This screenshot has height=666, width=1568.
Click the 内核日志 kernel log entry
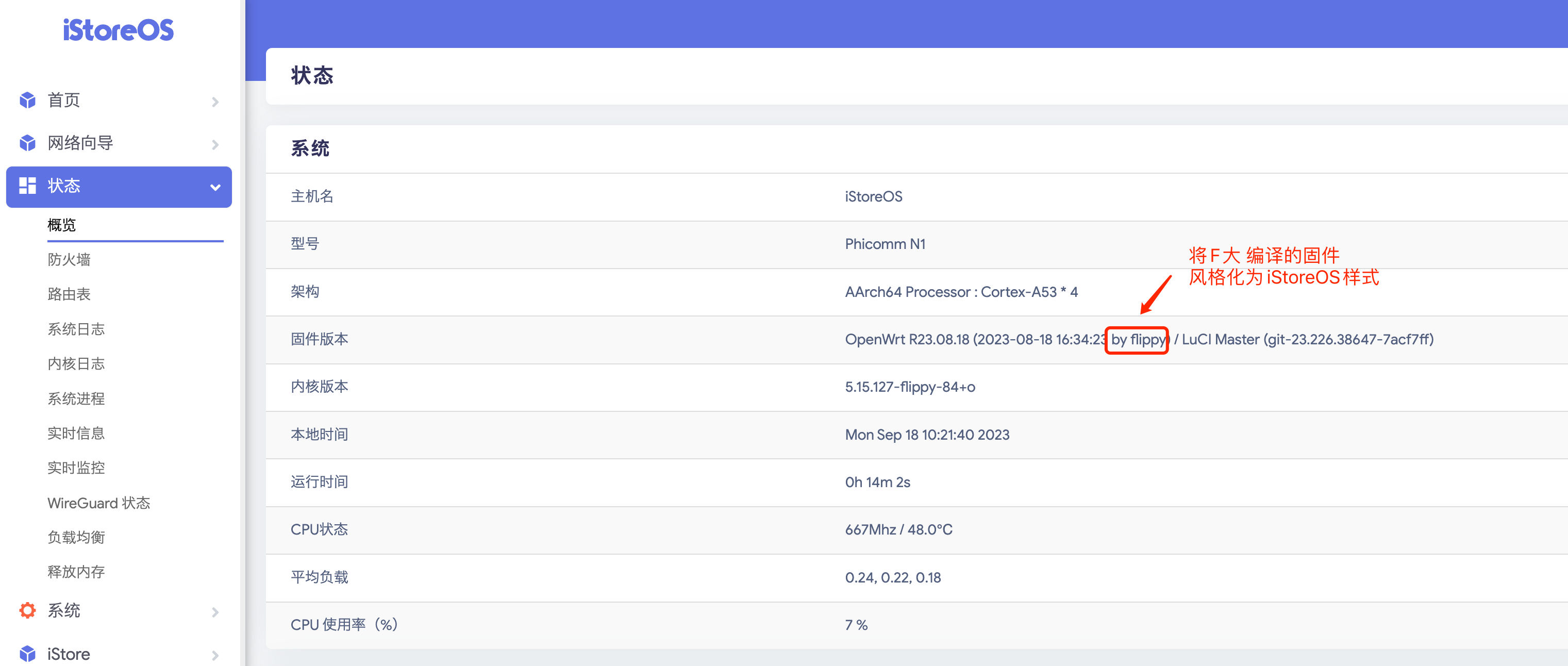tap(75, 363)
